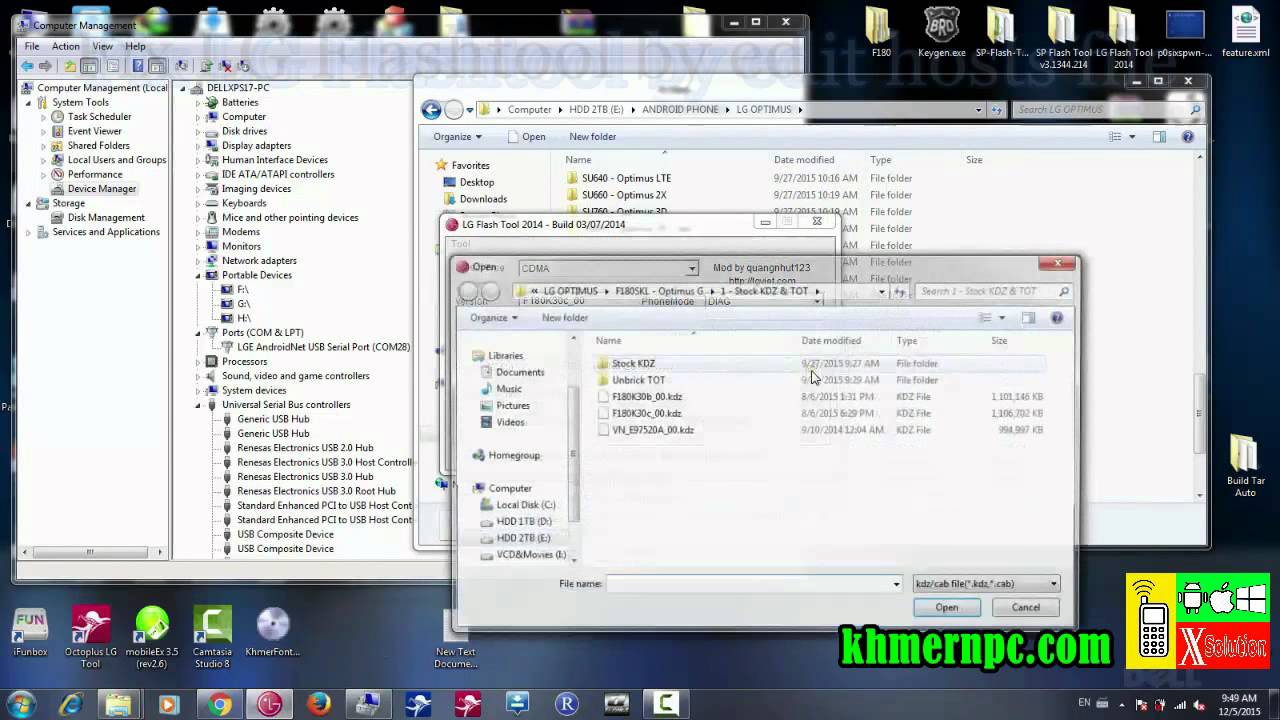
Task: Collapse the Ports (COM & LPT) category
Action: (x=198, y=333)
